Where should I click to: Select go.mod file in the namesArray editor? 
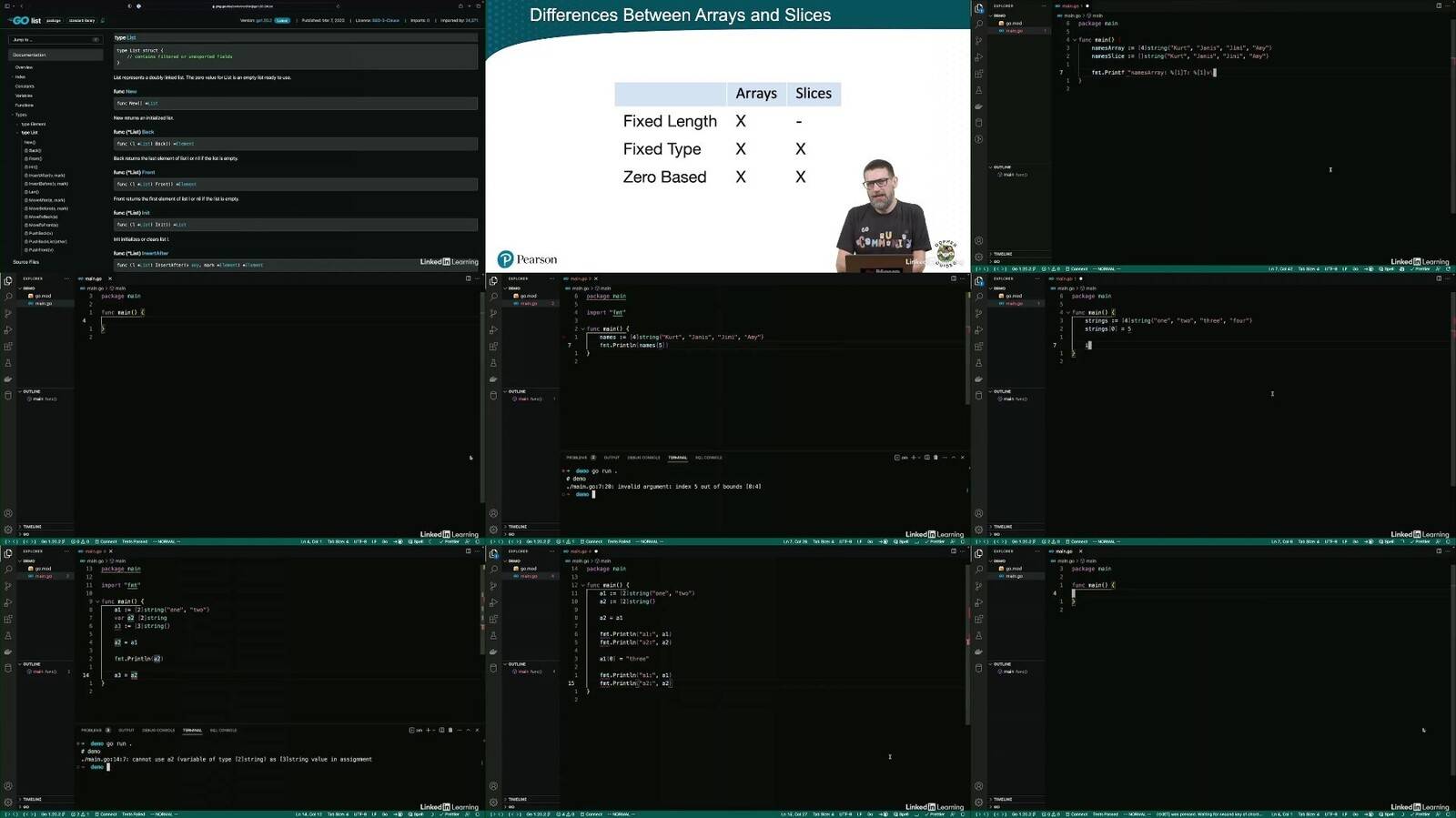tap(1015, 23)
